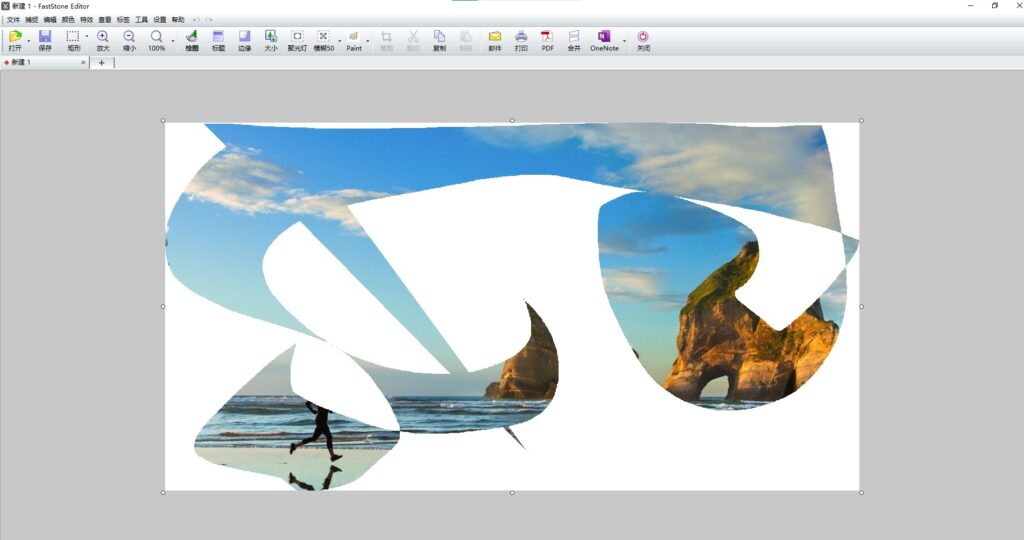The image size is (1024, 540).
Task: Click the bottom-left image resize handle
Action: [x=163, y=492]
